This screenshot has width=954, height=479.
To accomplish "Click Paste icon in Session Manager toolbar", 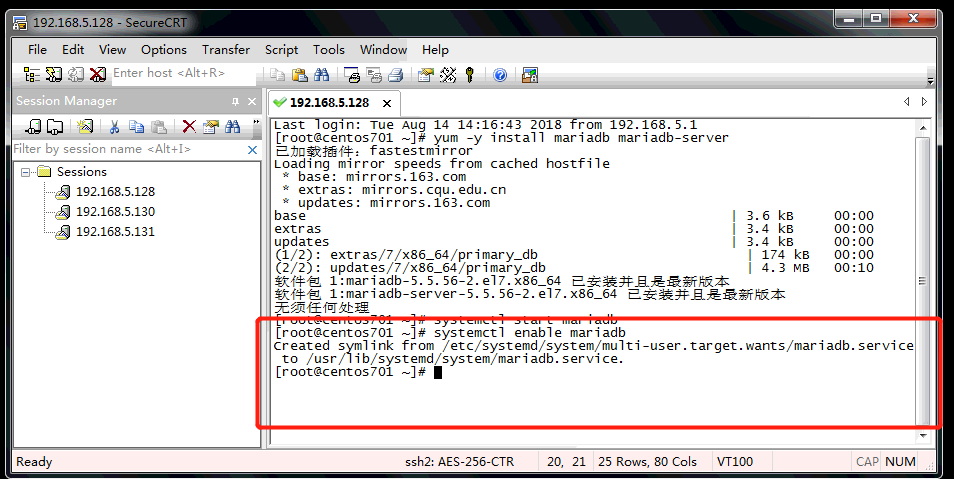I will coord(159,126).
